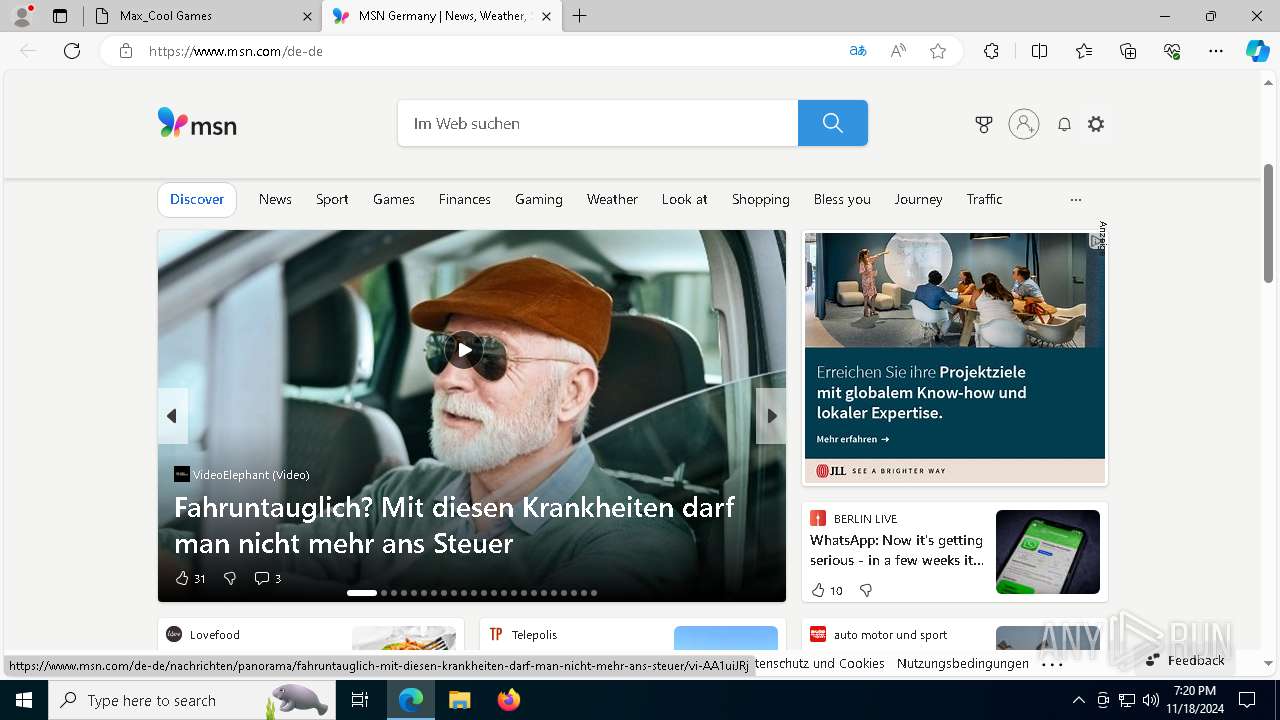
Task: Expand more MSN navigation categories
Action: 1076,200
